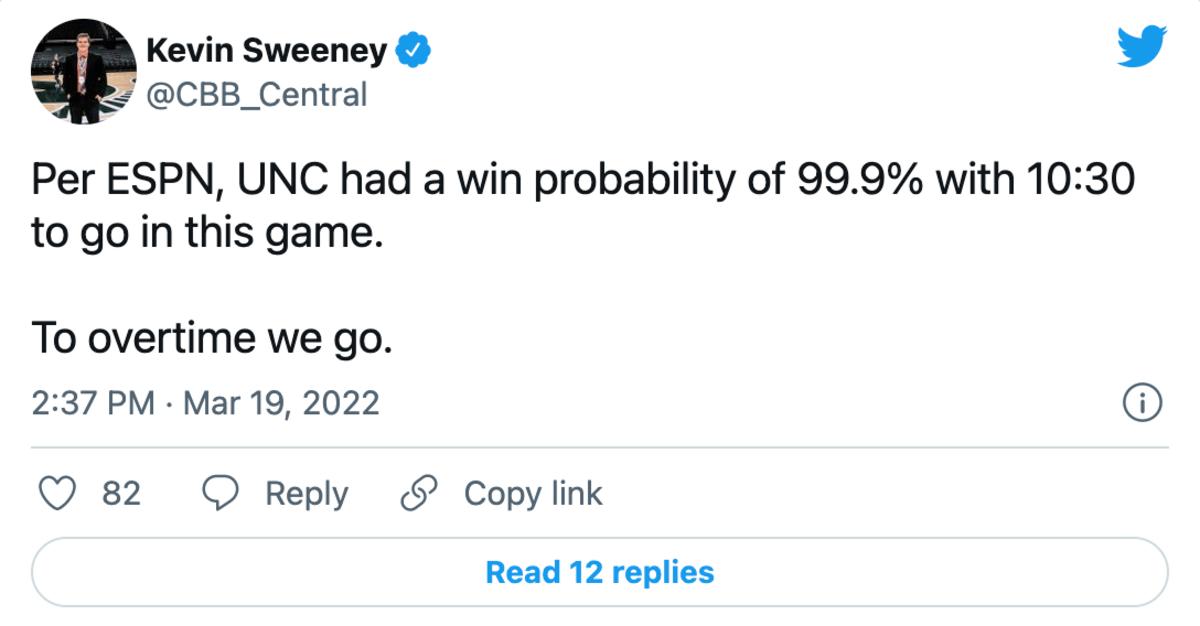Image resolution: width=1200 pixels, height=626 pixels.
Task: Click the reply speech bubble icon
Action: tap(220, 493)
